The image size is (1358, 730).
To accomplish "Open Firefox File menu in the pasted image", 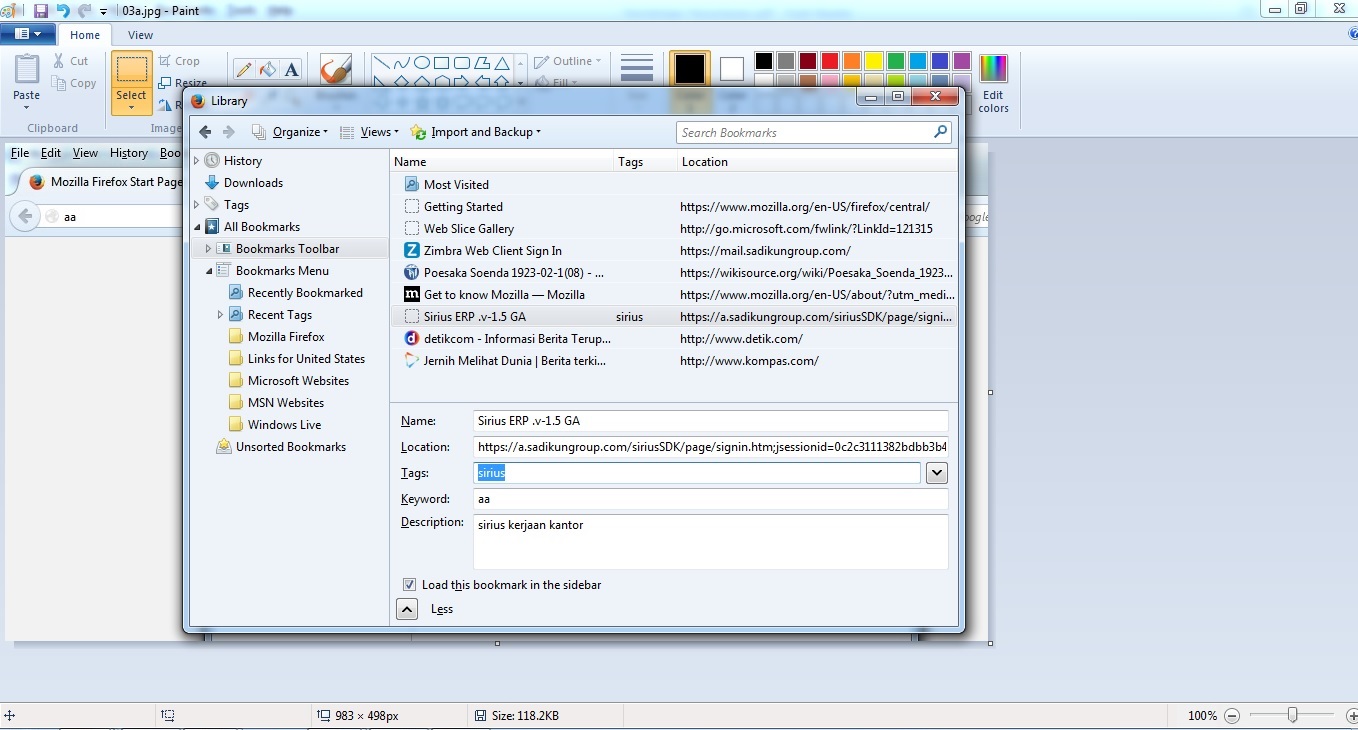I will tap(20, 153).
